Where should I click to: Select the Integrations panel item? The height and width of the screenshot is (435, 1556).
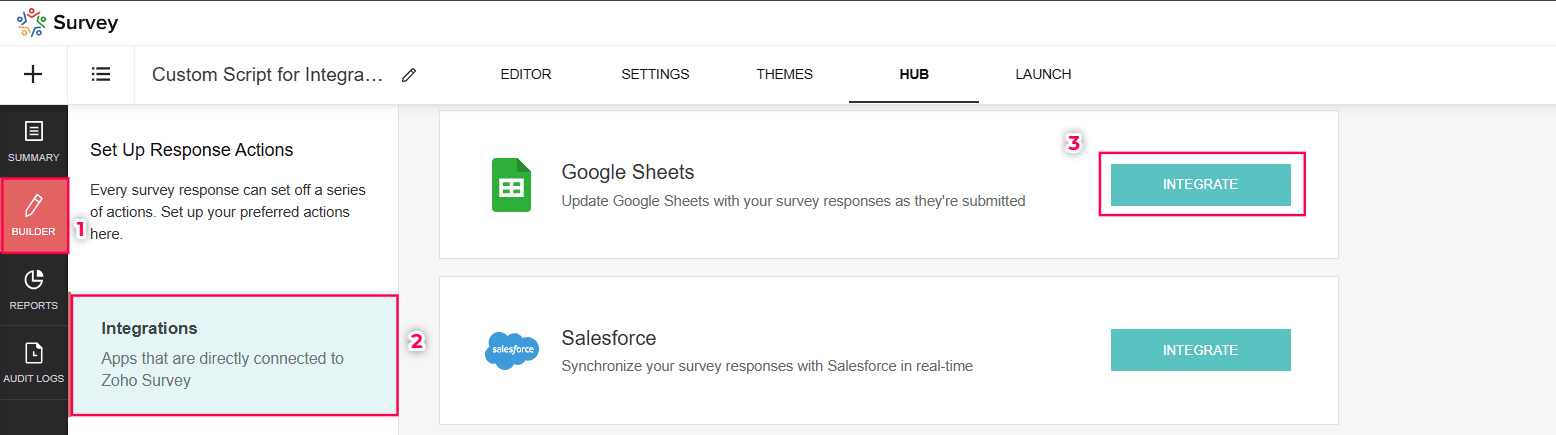pos(233,354)
